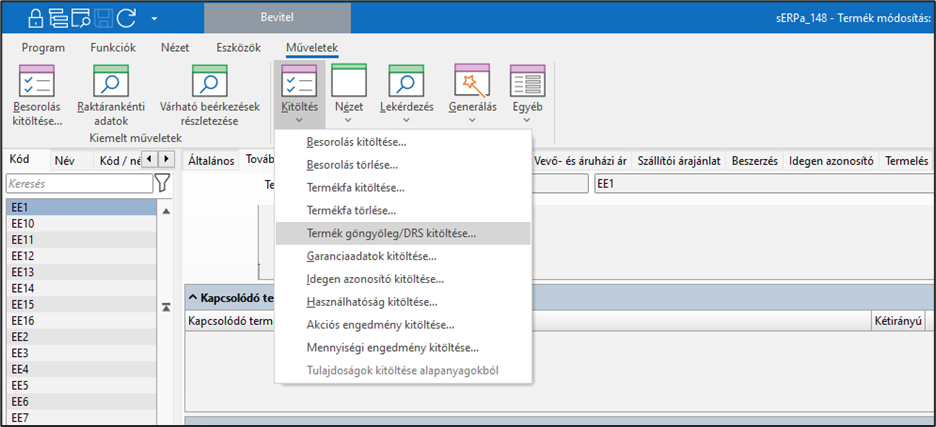Expand the Generálás dropdown arrow
Screen dimensions: 936x427
click(x=472, y=119)
